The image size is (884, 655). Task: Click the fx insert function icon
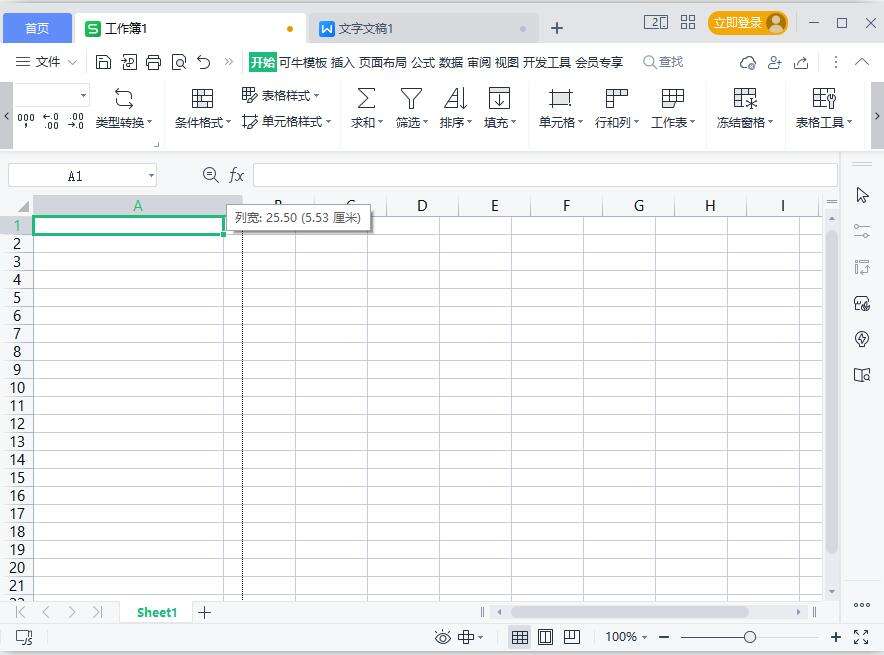click(x=237, y=175)
